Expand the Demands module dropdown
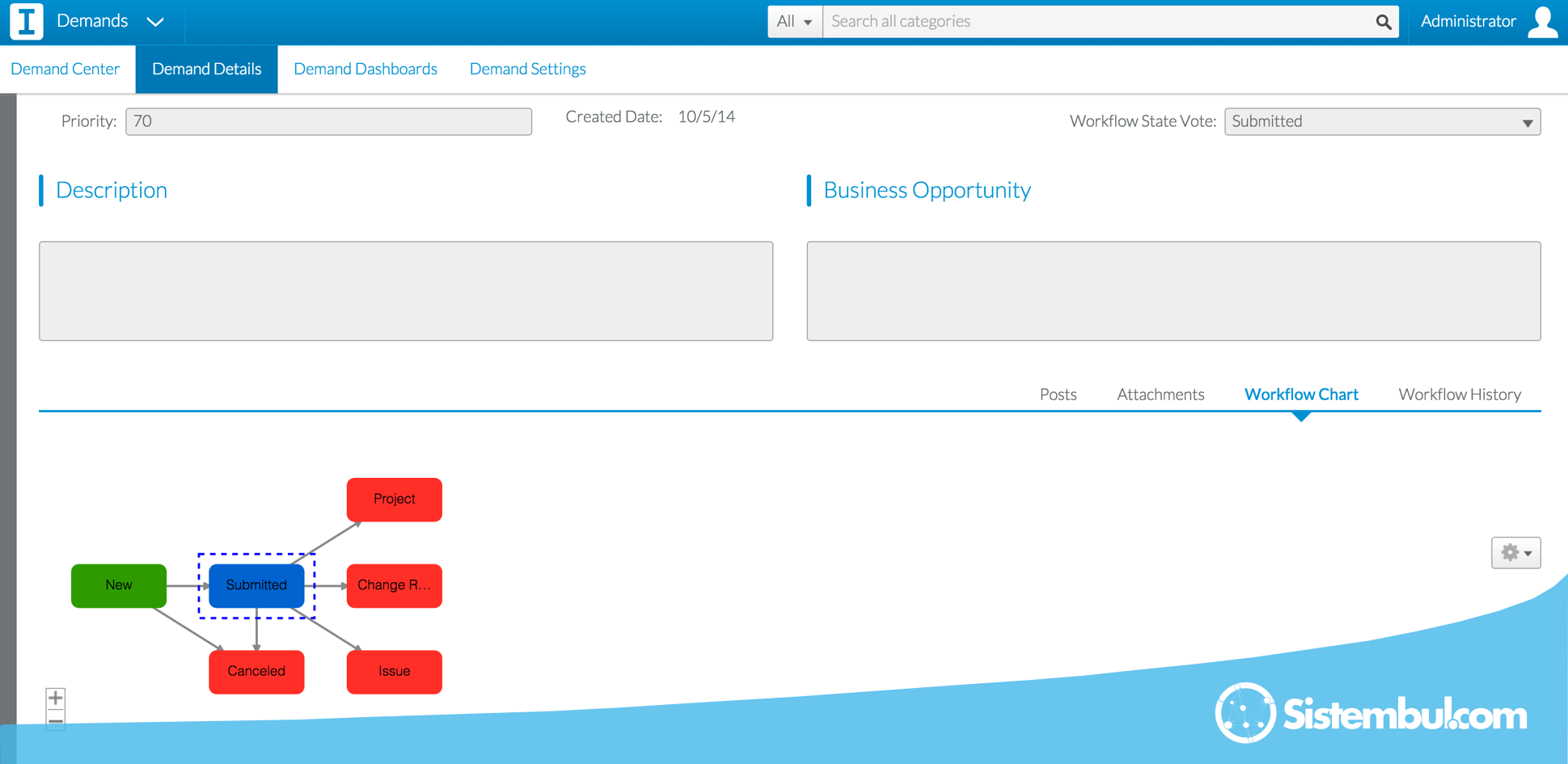 [154, 22]
